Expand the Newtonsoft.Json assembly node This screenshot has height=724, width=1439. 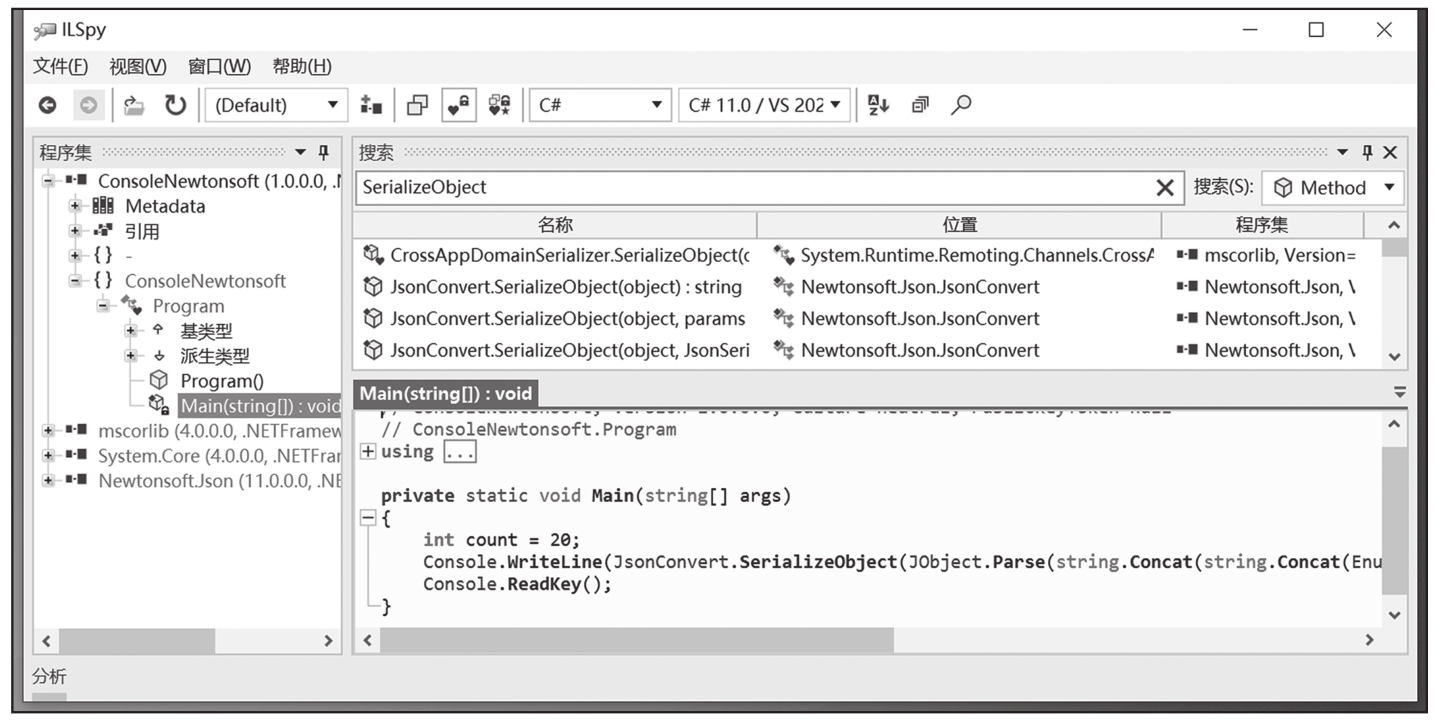pyautogui.click(x=49, y=480)
